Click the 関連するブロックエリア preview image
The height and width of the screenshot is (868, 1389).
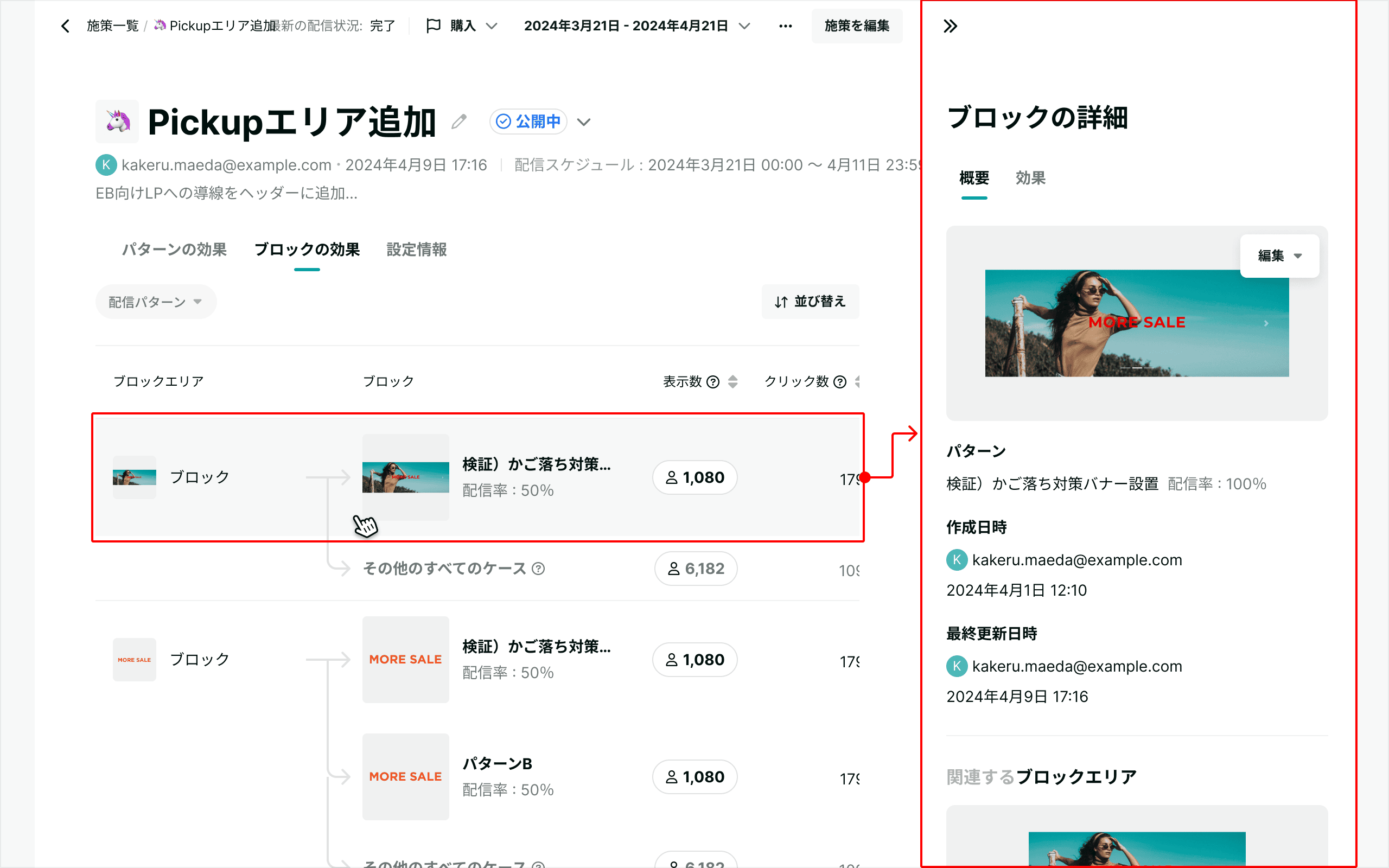1137,849
